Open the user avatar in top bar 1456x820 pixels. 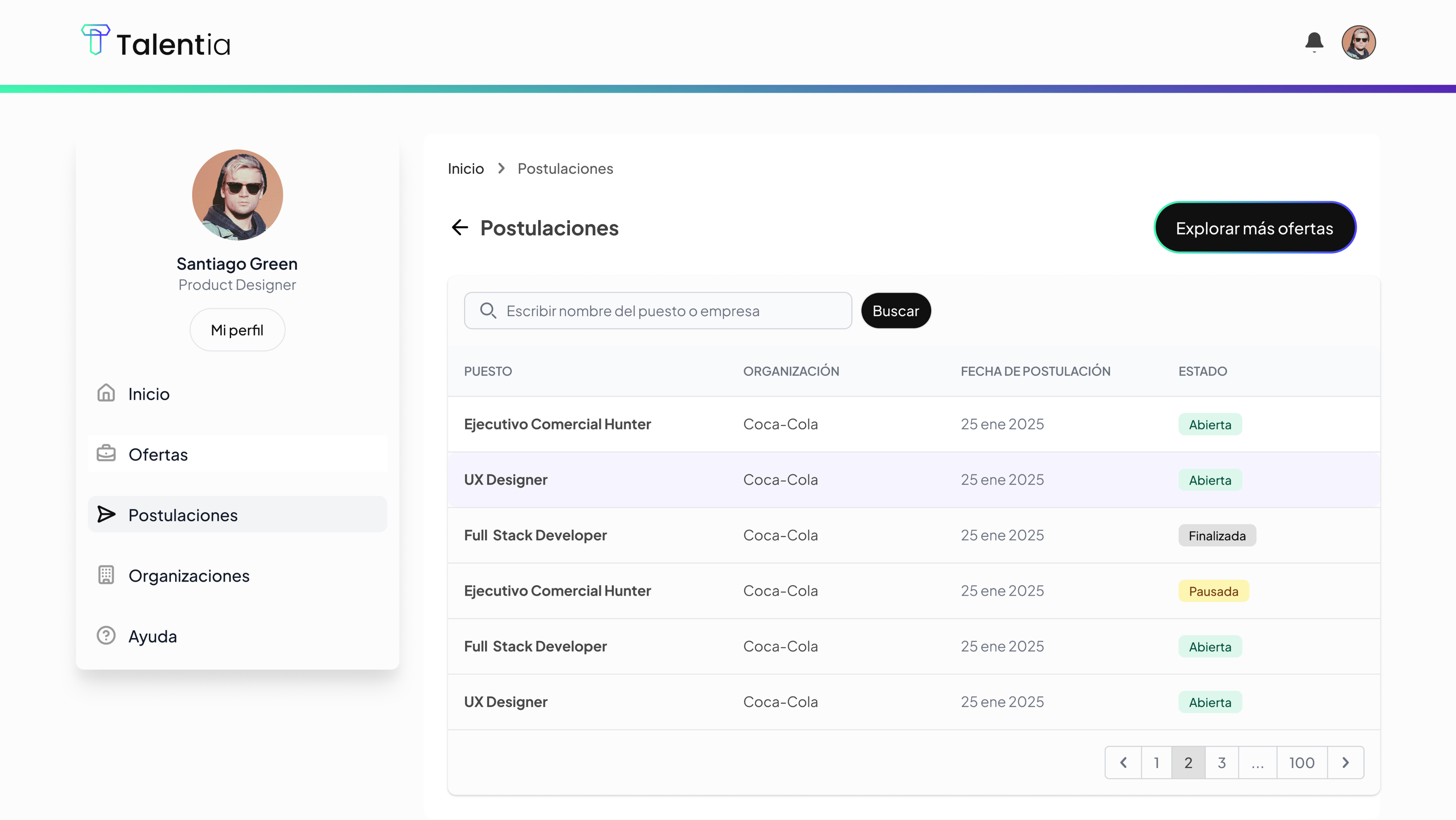1358,43
